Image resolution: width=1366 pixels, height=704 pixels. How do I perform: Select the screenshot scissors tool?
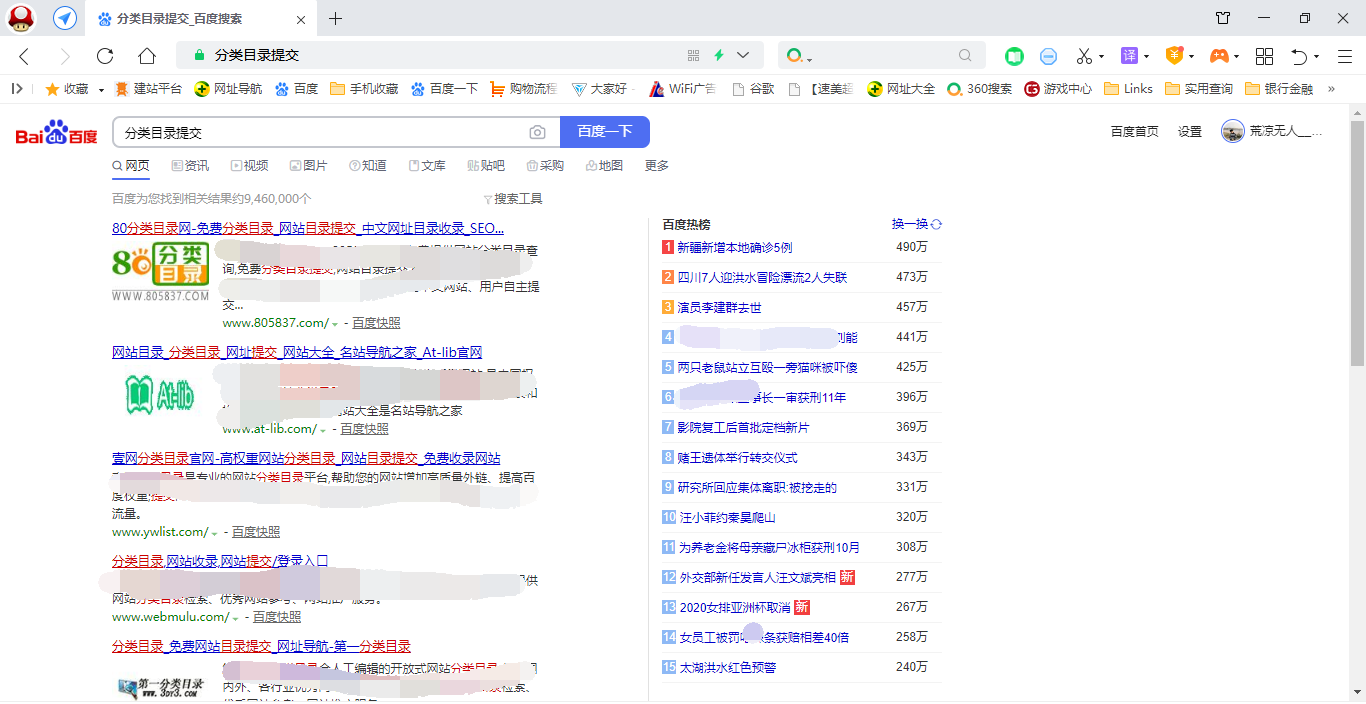point(1083,55)
